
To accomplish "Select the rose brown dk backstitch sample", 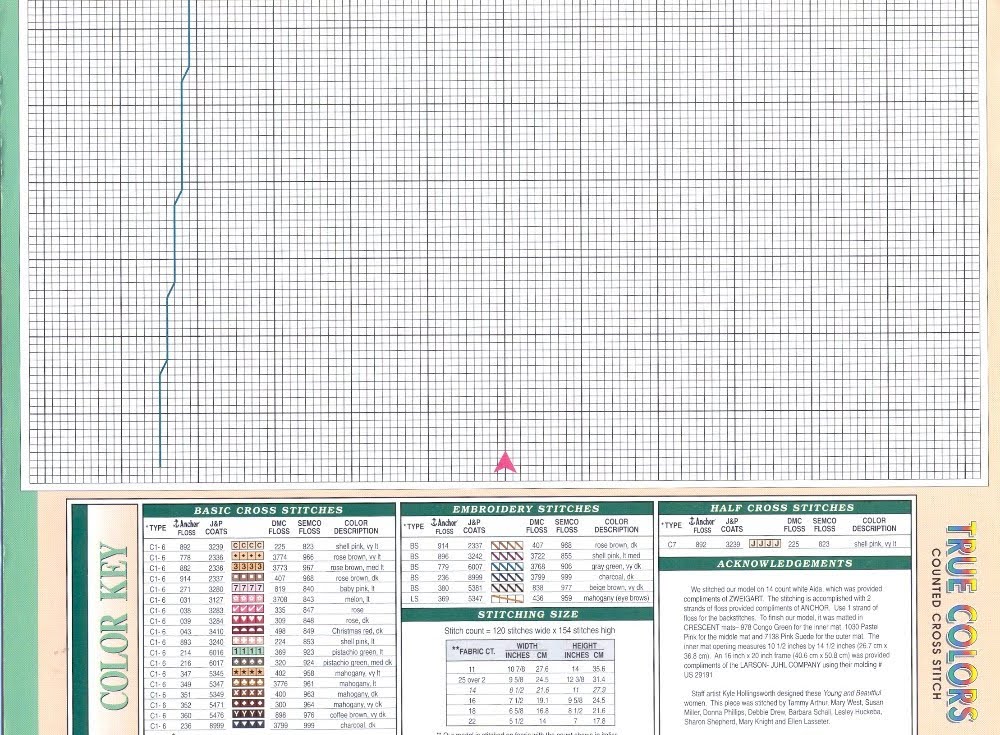I will [x=507, y=544].
